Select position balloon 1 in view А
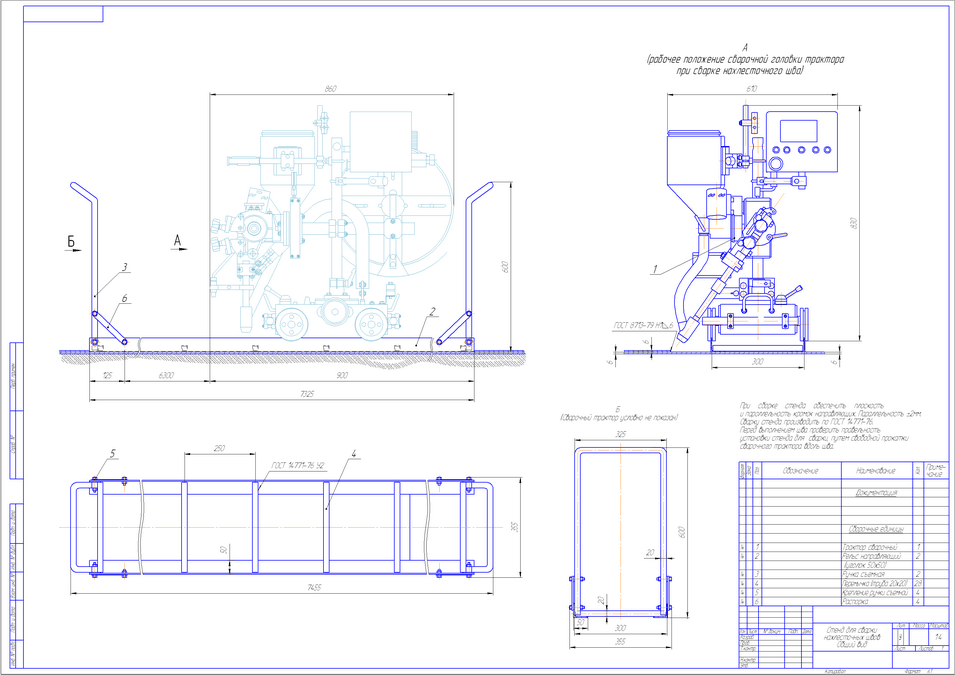The width and height of the screenshot is (955, 675). (655, 269)
